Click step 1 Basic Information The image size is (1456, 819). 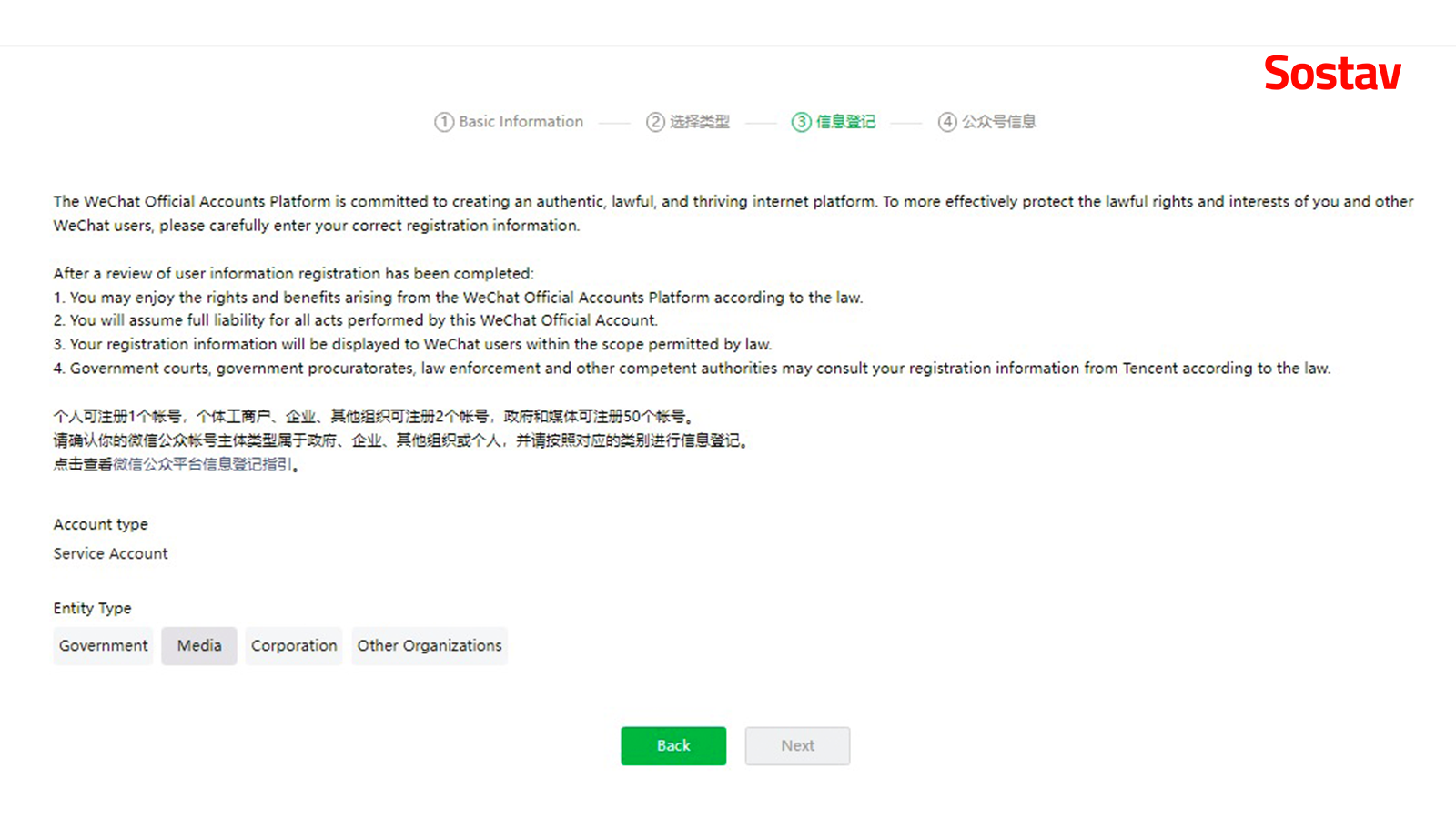[x=509, y=122]
